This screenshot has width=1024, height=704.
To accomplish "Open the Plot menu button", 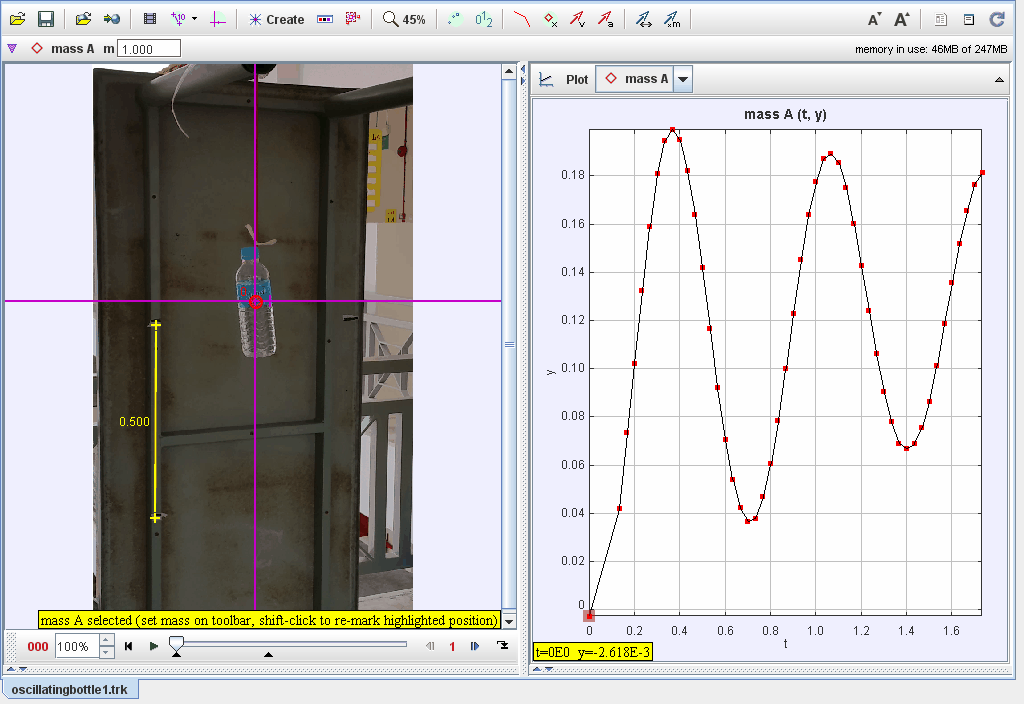I will click(x=565, y=79).
